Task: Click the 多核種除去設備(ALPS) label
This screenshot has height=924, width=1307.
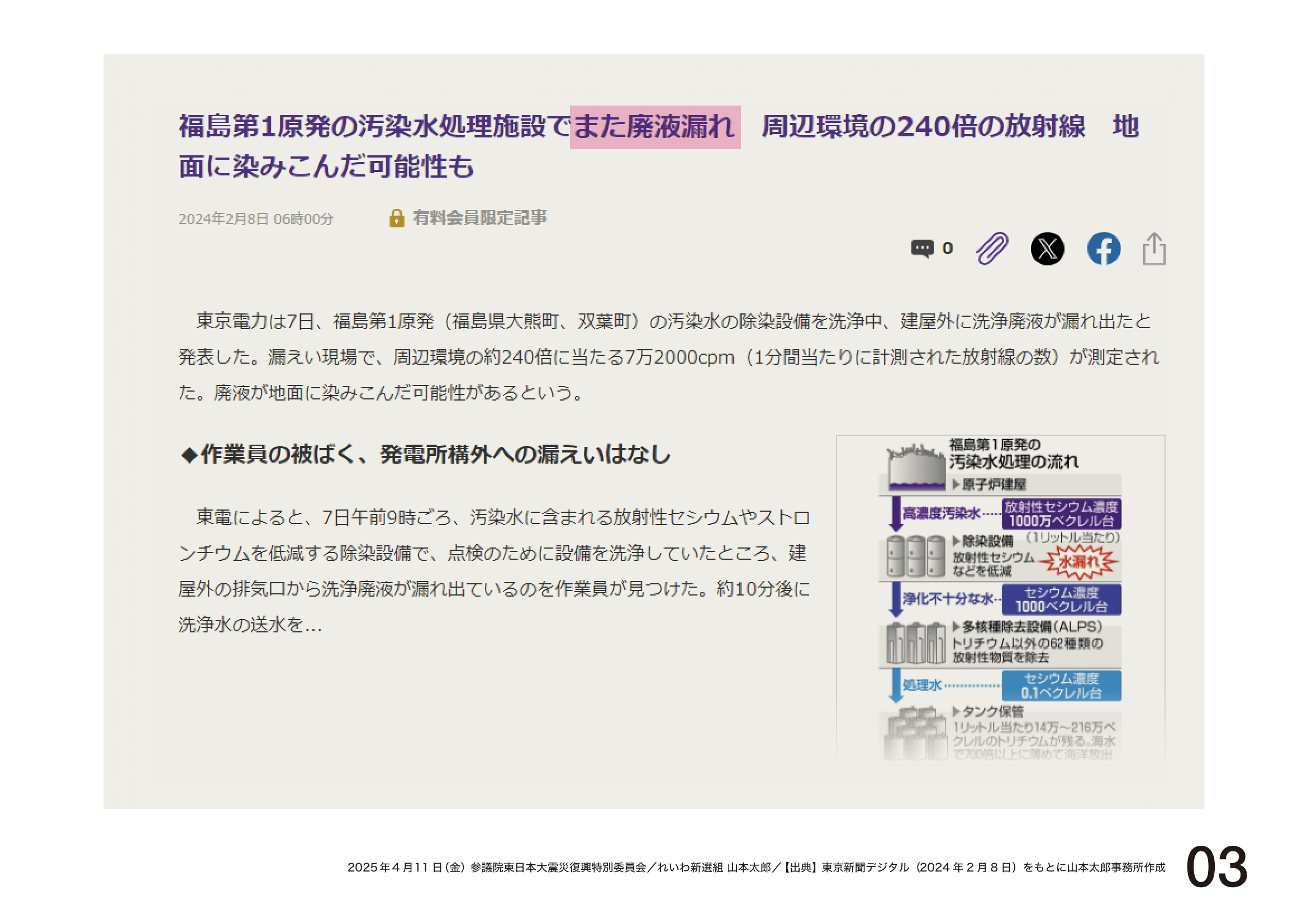Action: (x=1028, y=627)
